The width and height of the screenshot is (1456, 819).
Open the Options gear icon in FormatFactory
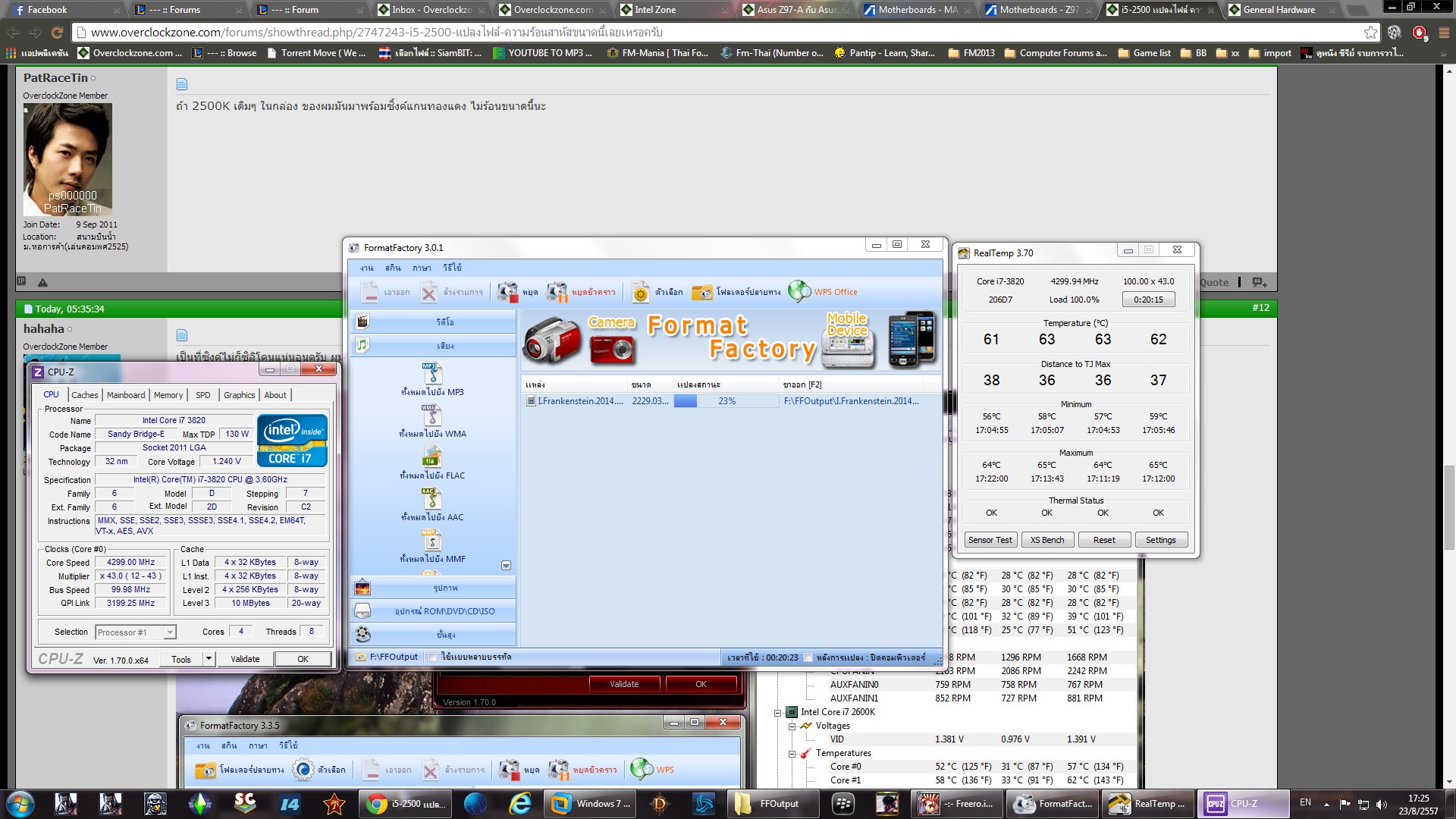(641, 292)
